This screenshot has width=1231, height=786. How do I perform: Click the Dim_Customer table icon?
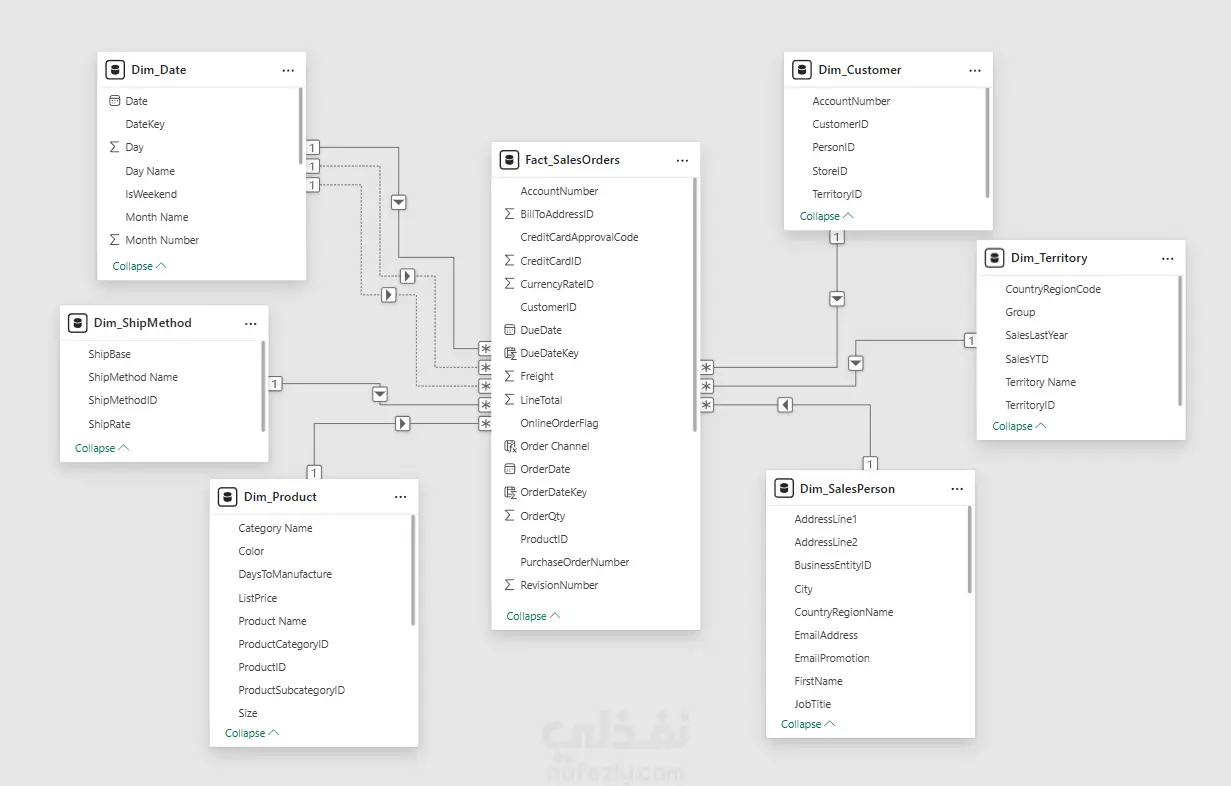pyautogui.click(x=802, y=70)
